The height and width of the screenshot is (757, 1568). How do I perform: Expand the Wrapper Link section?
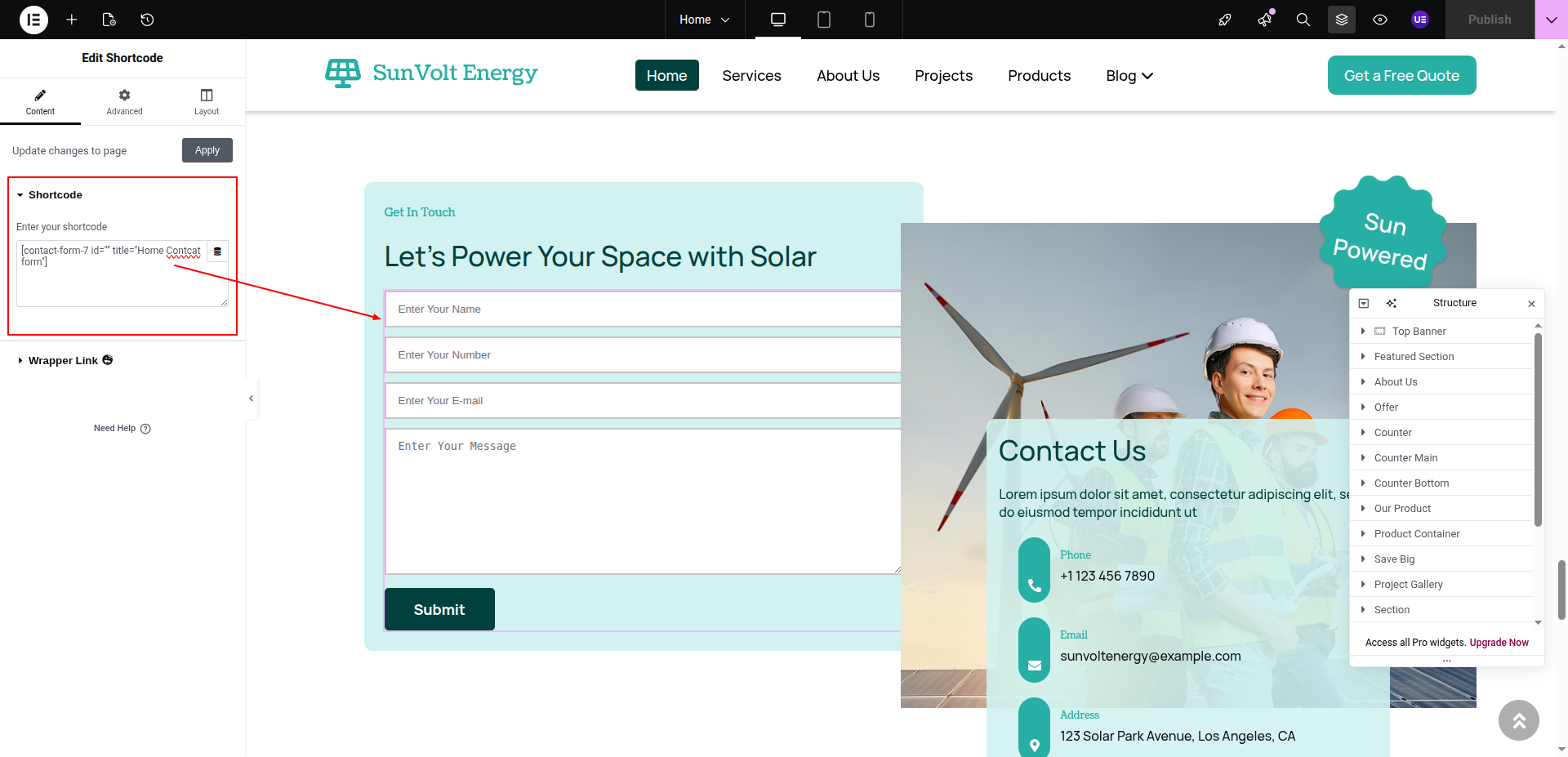(63, 361)
